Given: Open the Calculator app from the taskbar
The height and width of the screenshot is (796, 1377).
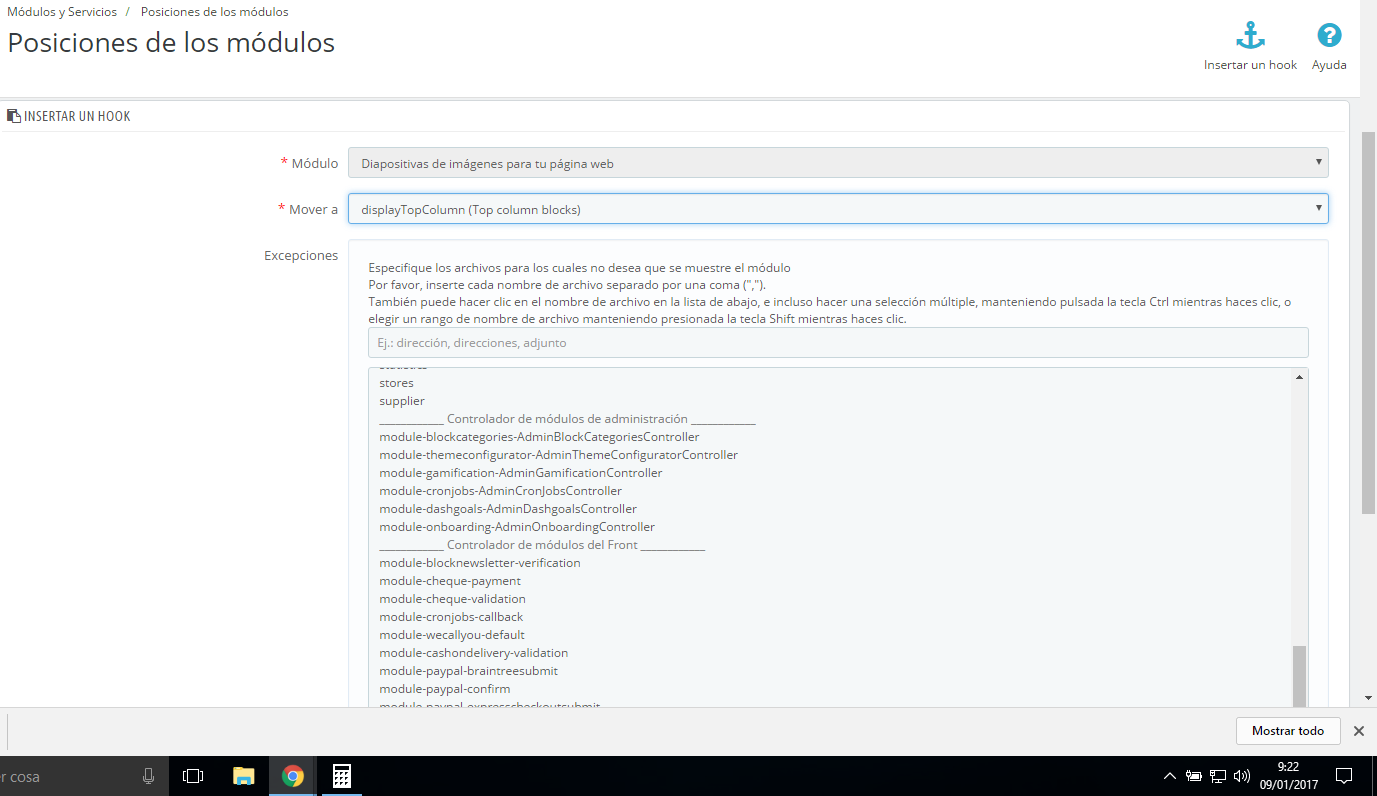Looking at the screenshot, I should (341, 776).
